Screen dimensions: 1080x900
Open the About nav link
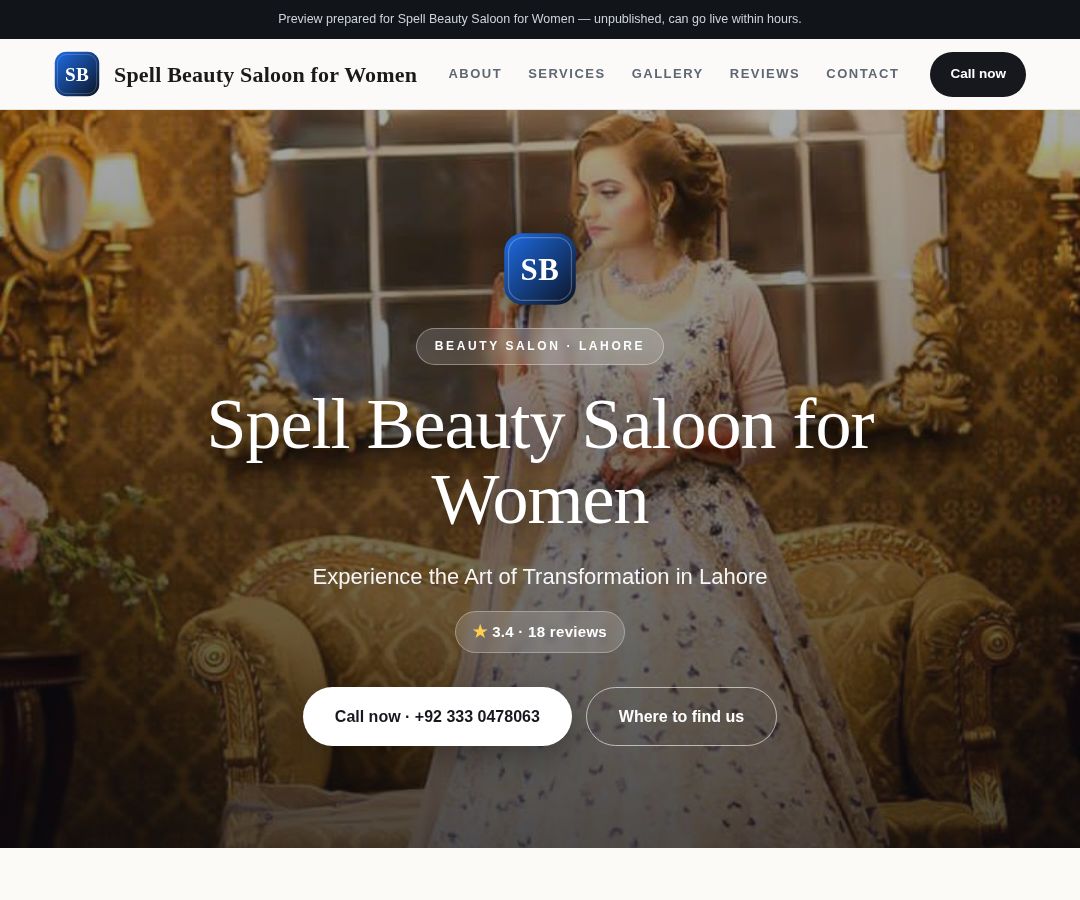click(475, 74)
